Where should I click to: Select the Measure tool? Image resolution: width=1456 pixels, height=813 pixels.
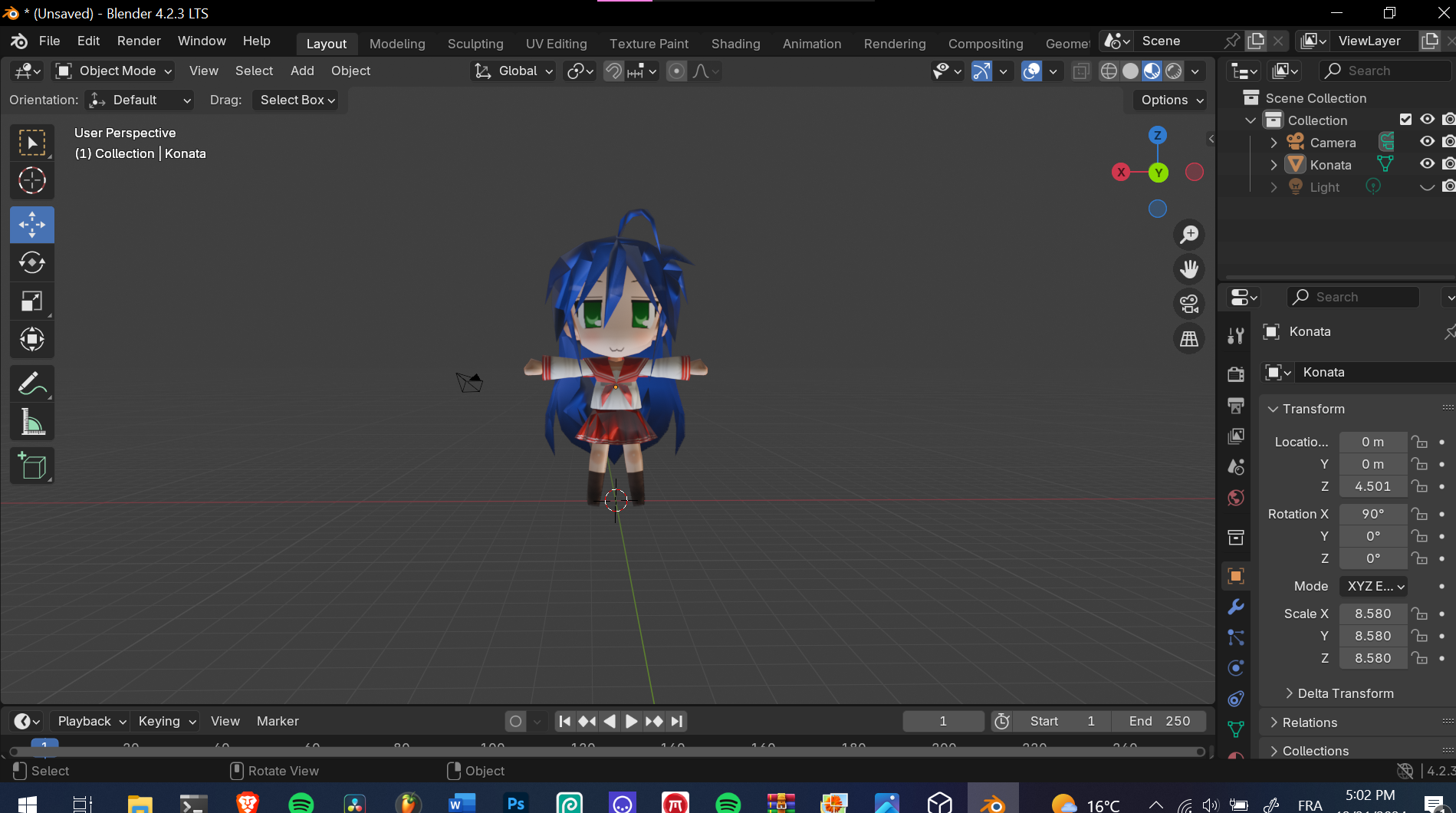(x=32, y=422)
